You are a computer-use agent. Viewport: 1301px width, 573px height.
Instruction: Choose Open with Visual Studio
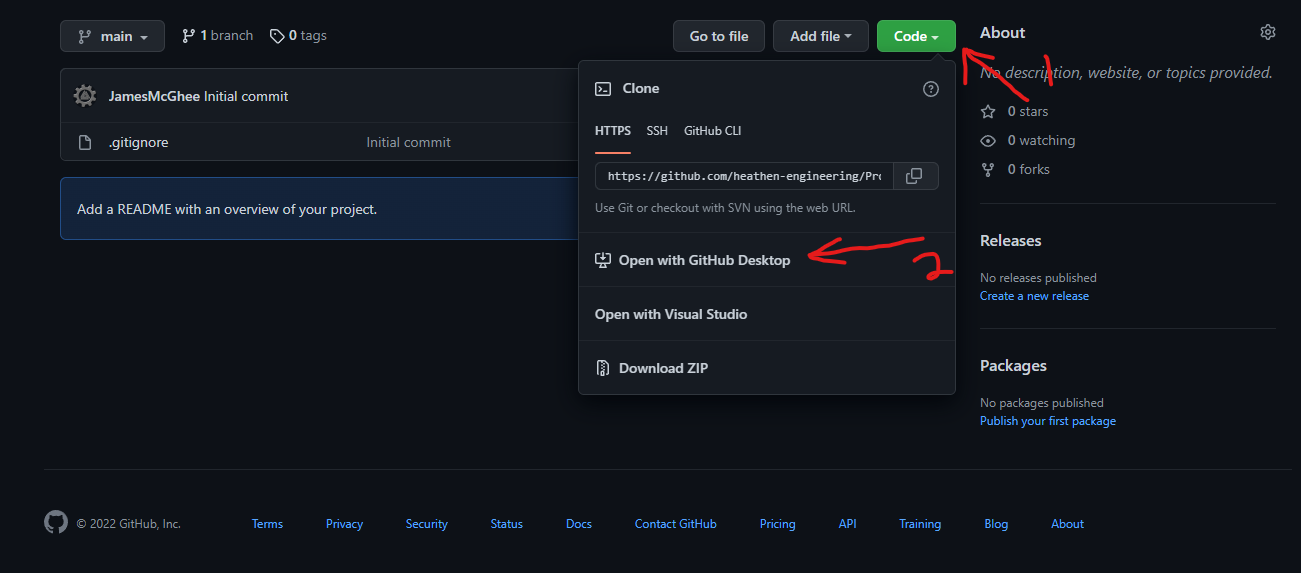(671, 314)
